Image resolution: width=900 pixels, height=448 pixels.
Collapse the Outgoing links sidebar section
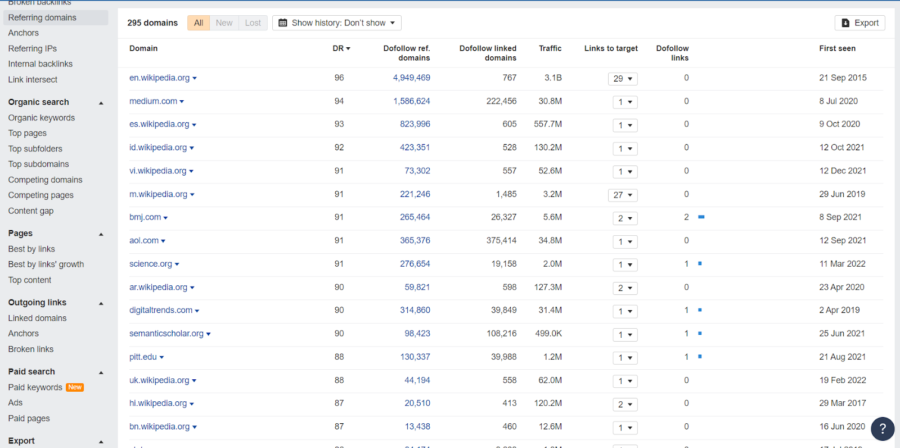coord(102,303)
